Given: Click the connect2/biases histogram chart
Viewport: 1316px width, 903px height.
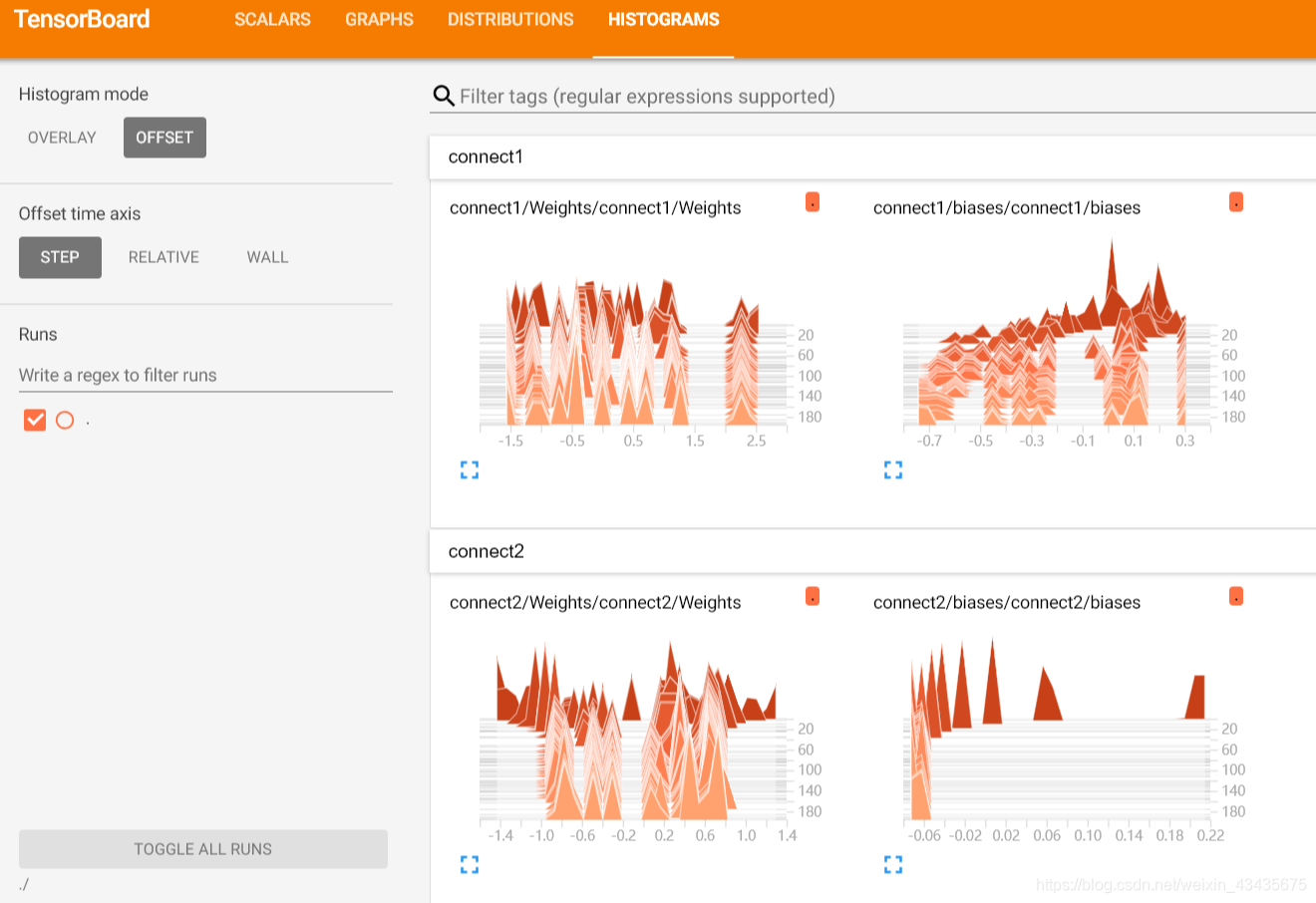Looking at the screenshot, I should (1062, 738).
